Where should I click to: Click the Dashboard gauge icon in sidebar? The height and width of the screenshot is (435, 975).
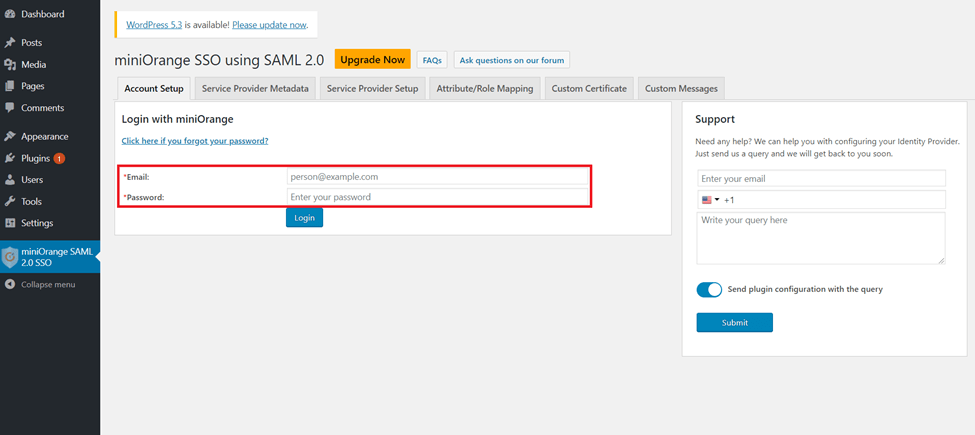[9, 14]
